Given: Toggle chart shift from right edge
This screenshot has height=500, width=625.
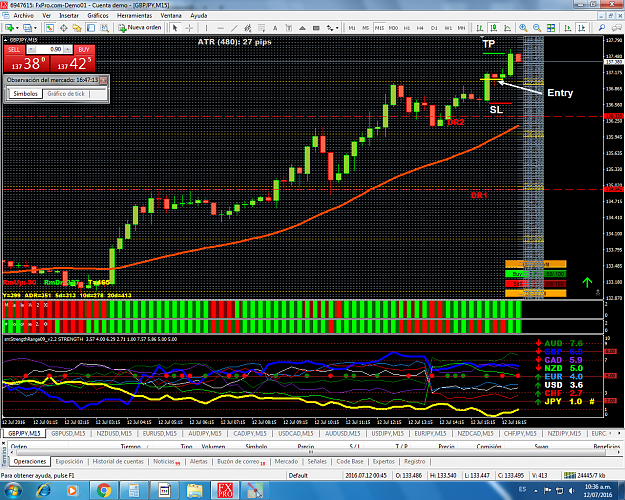Looking at the screenshot, I should pos(582,28).
